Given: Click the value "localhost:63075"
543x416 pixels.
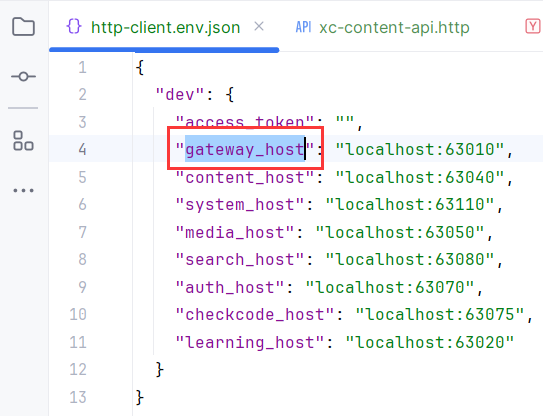Looking at the screenshot, I should point(440,315).
